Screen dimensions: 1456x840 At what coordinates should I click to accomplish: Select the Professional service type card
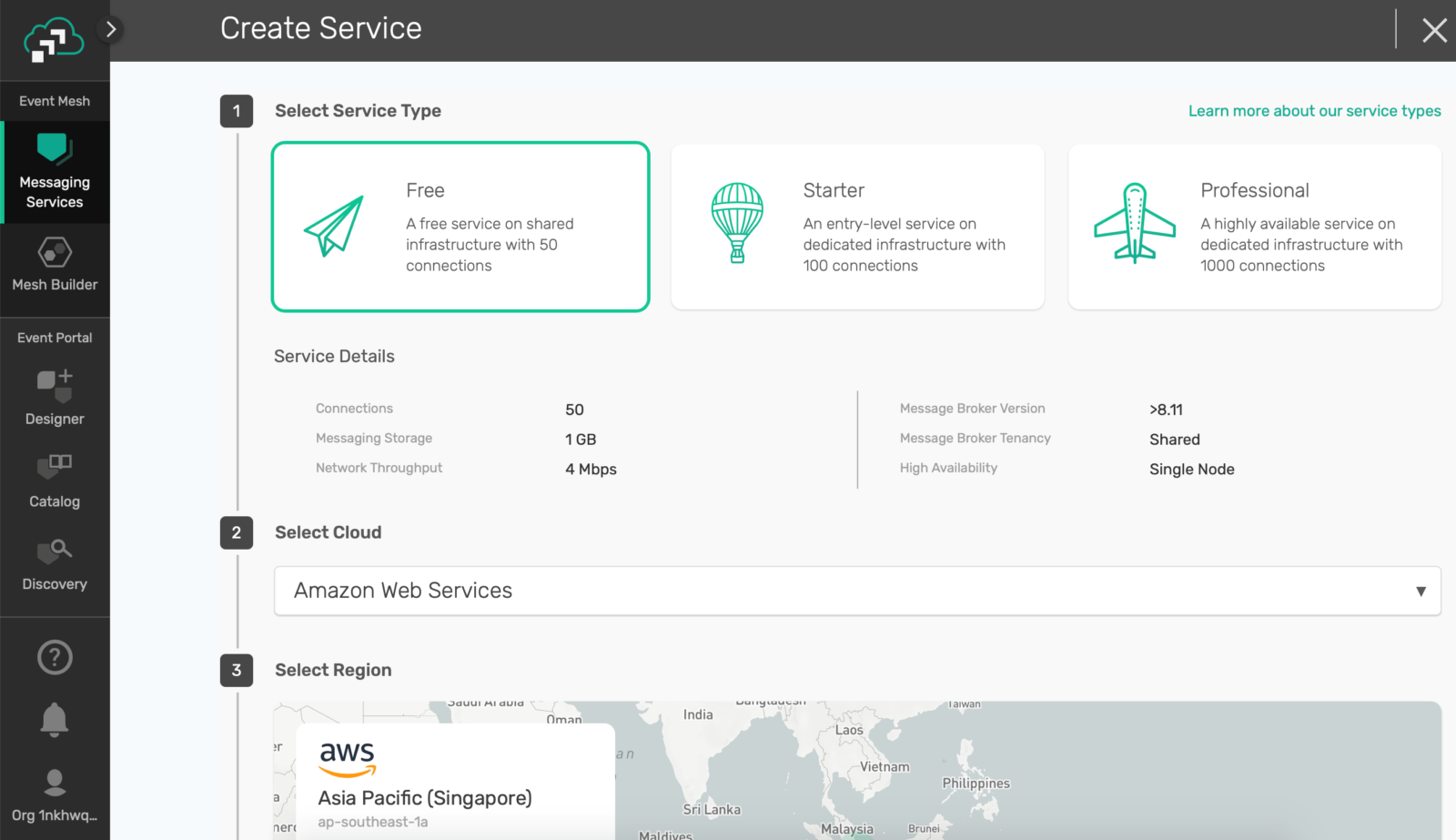click(1254, 226)
